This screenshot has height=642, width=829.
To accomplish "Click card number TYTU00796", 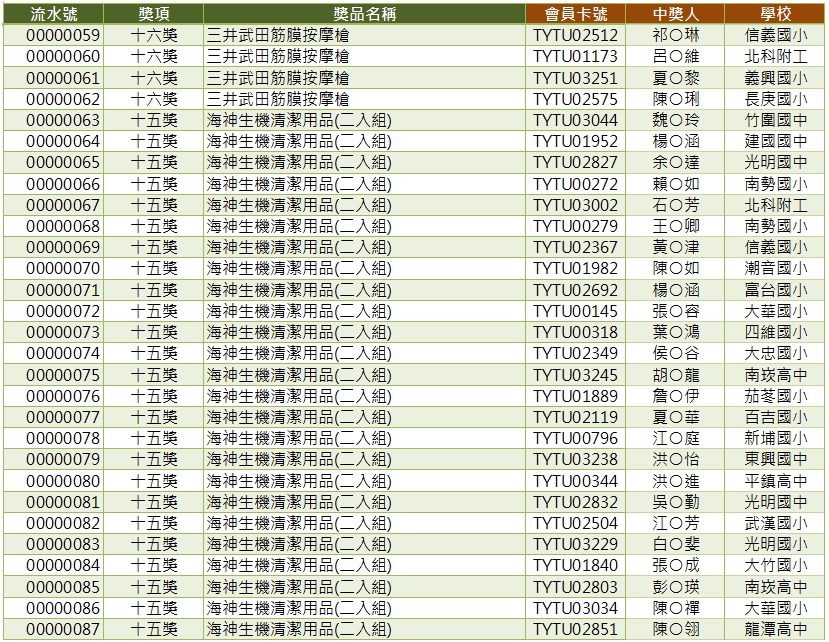I will point(575,438).
